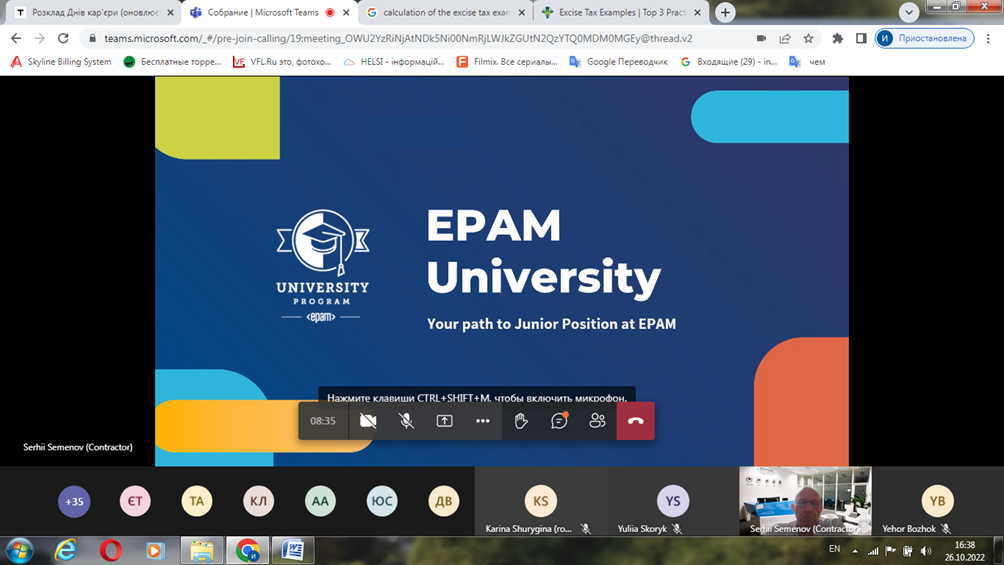Viewport: 1004px width, 565px height.
Task: Click the 08:35 meeting timer
Action: click(323, 421)
